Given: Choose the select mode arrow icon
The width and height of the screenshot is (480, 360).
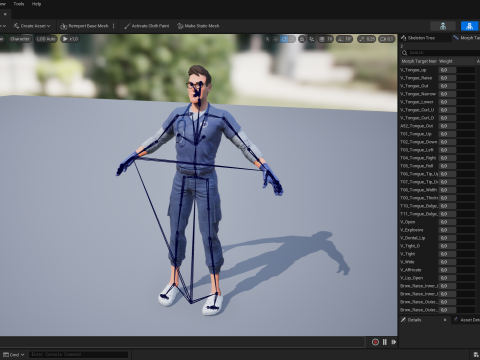Looking at the screenshot, I should [x=267, y=39].
